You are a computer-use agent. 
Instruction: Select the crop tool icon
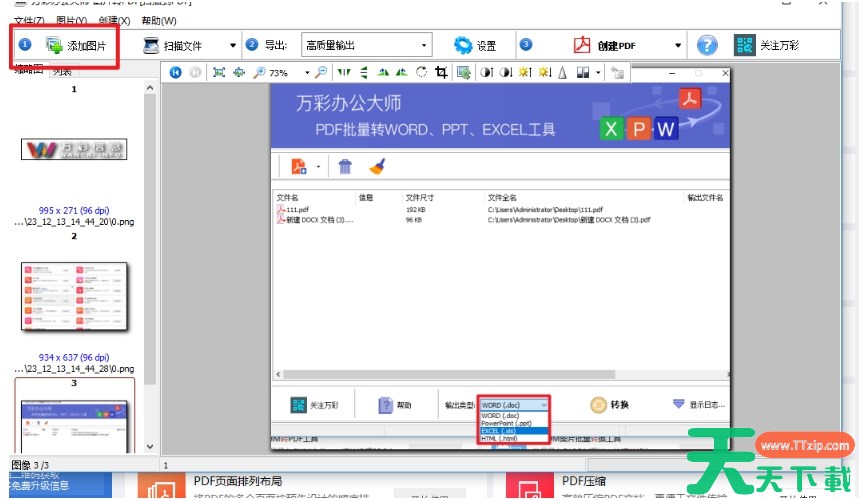pyautogui.click(x=441, y=72)
